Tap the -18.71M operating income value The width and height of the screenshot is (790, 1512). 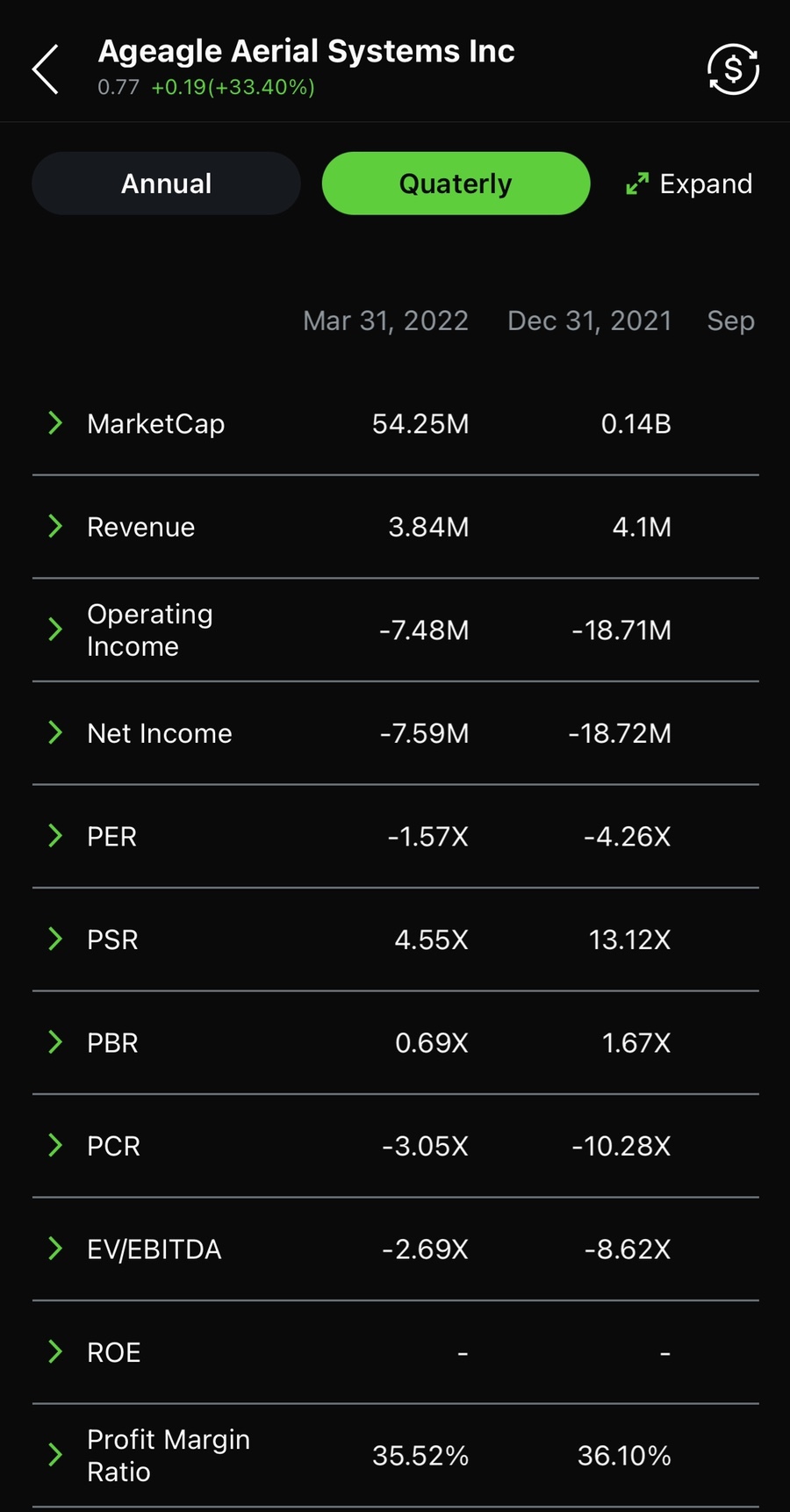[x=621, y=630]
